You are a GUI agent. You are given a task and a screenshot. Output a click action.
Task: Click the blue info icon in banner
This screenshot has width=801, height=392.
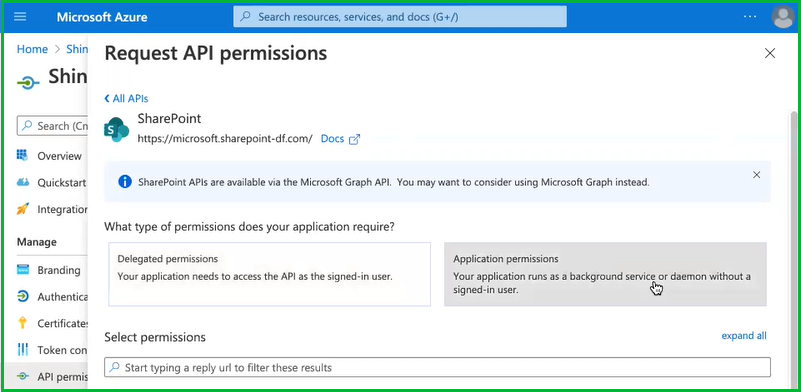point(125,181)
